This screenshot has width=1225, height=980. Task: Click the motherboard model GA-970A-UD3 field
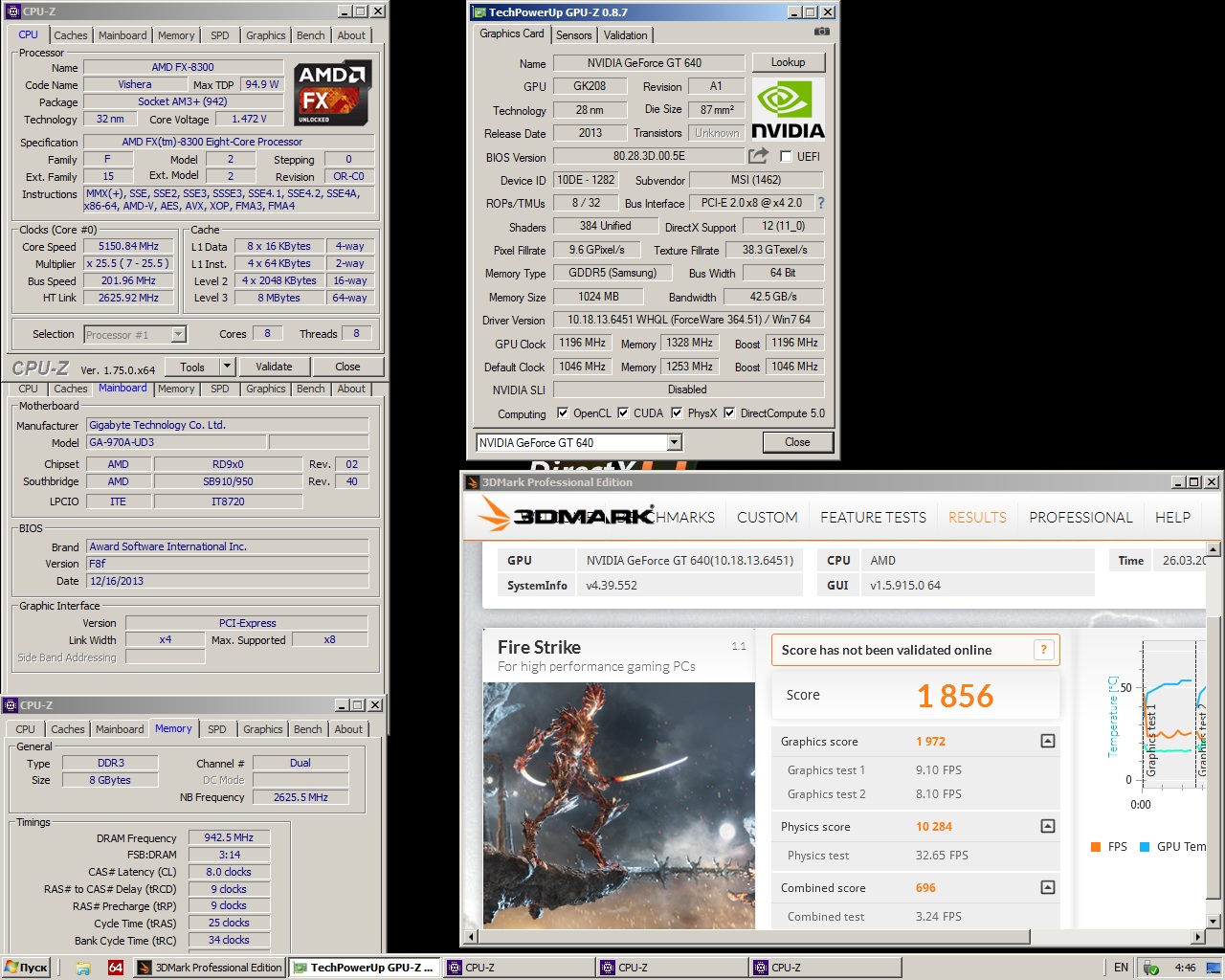pyautogui.click(x=176, y=442)
